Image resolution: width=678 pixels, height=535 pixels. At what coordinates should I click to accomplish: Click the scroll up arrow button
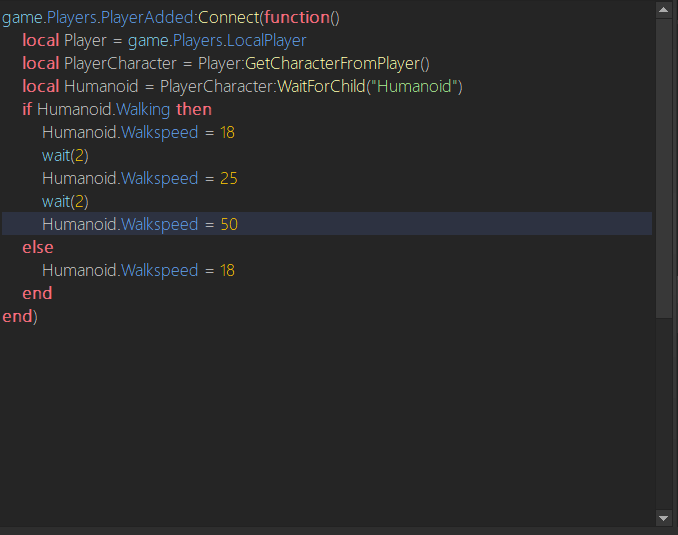point(663,10)
